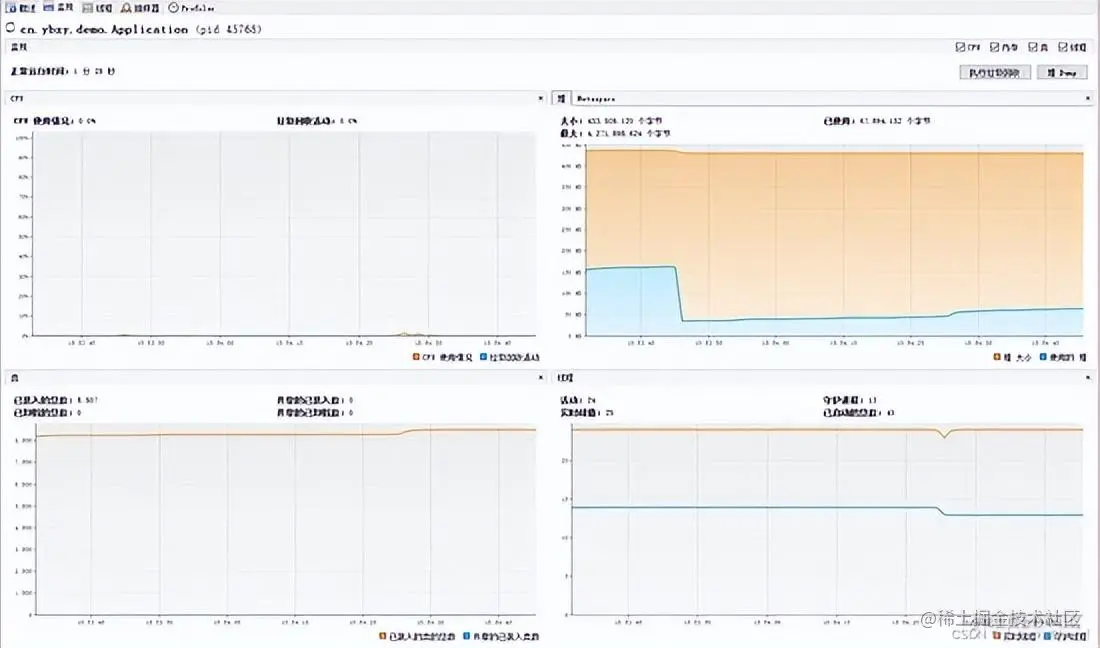The width and height of the screenshot is (1100, 648).
Task: Close the Threads graph panel
Action: click(x=1088, y=377)
